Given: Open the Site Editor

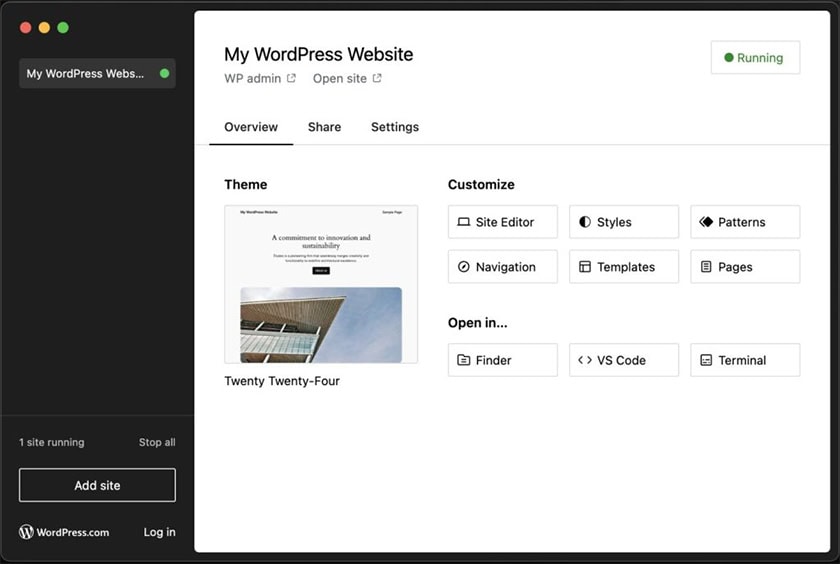Looking at the screenshot, I should click(502, 222).
